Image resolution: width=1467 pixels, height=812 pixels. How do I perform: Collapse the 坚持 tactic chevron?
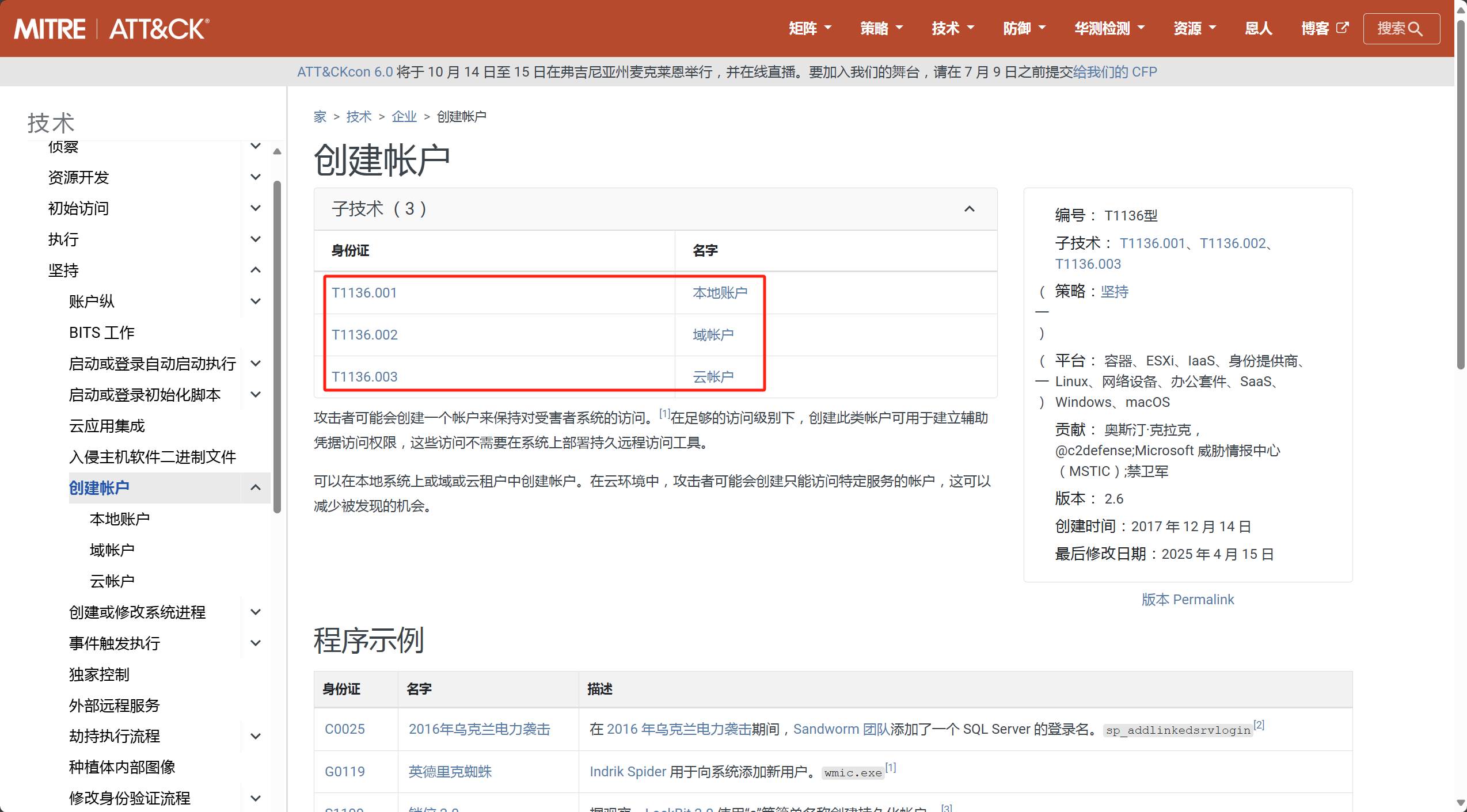[256, 270]
